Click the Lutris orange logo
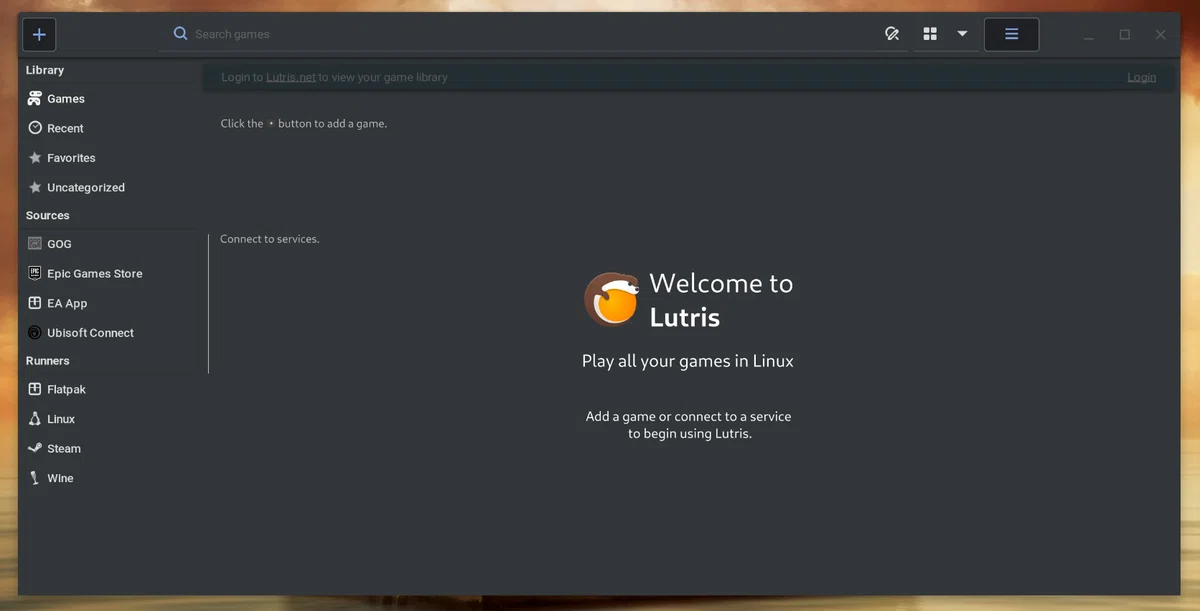The height and width of the screenshot is (611, 1200). pyautogui.click(x=612, y=299)
